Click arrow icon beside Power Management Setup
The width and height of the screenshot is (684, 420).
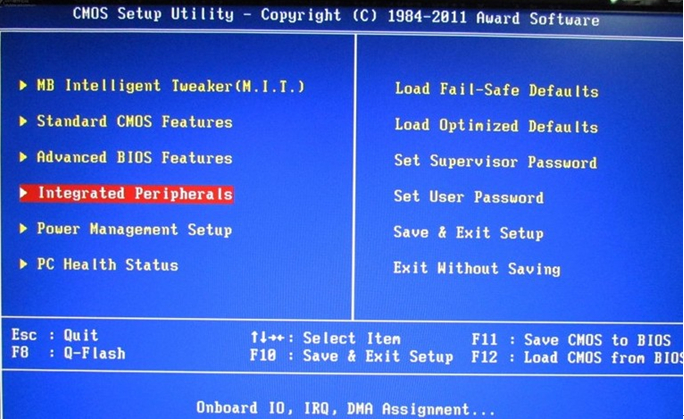[x=23, y=228]
